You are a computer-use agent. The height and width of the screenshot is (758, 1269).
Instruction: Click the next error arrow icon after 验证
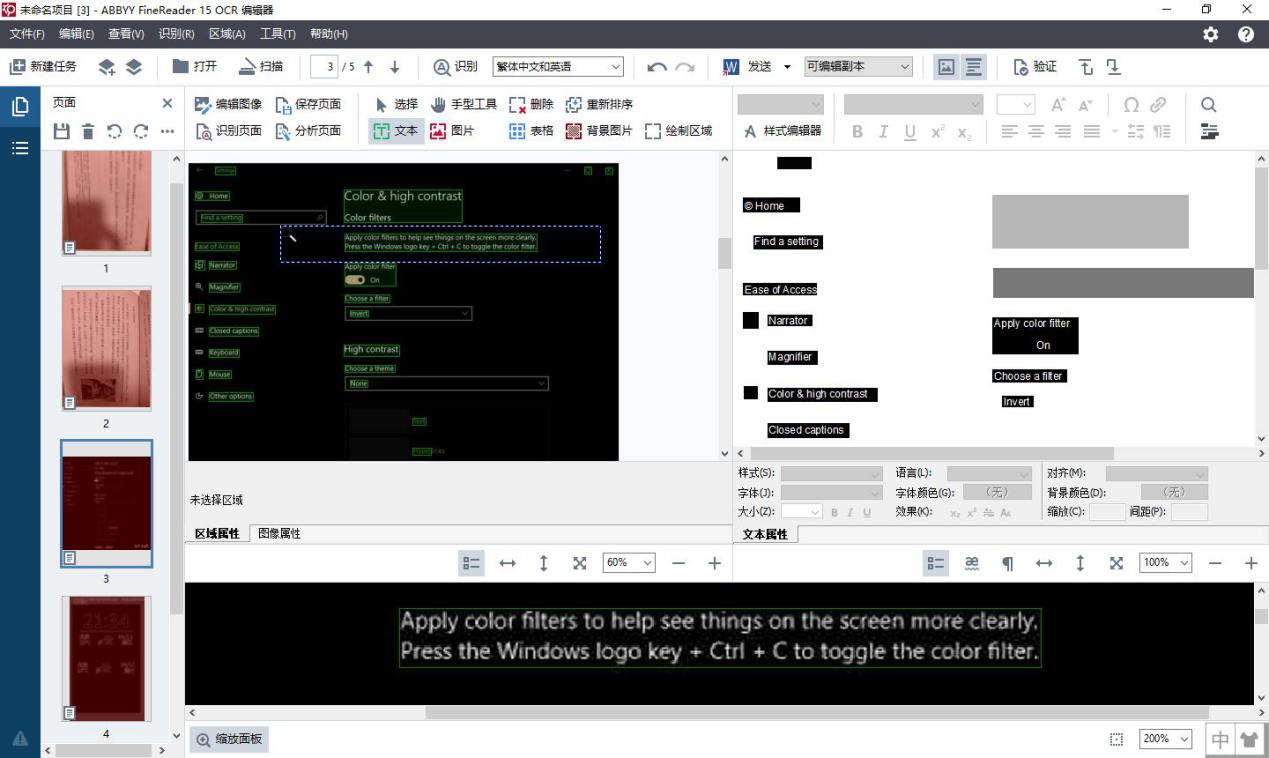pyautogui.click(x=1112, y=67)
